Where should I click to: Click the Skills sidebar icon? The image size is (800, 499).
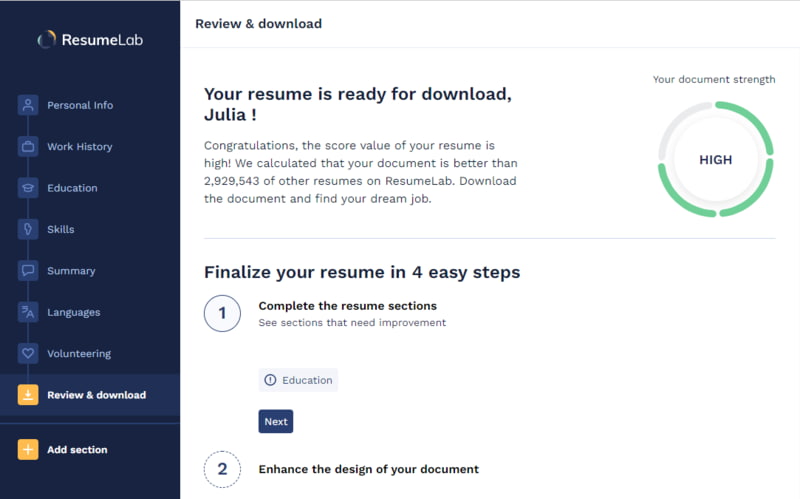click(x=28, y=229)
